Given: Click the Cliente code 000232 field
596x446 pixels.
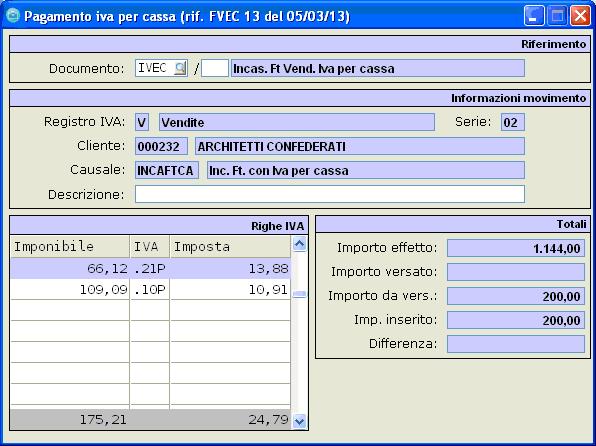Looking at the screenshot, I should click(x=161, y=146).
